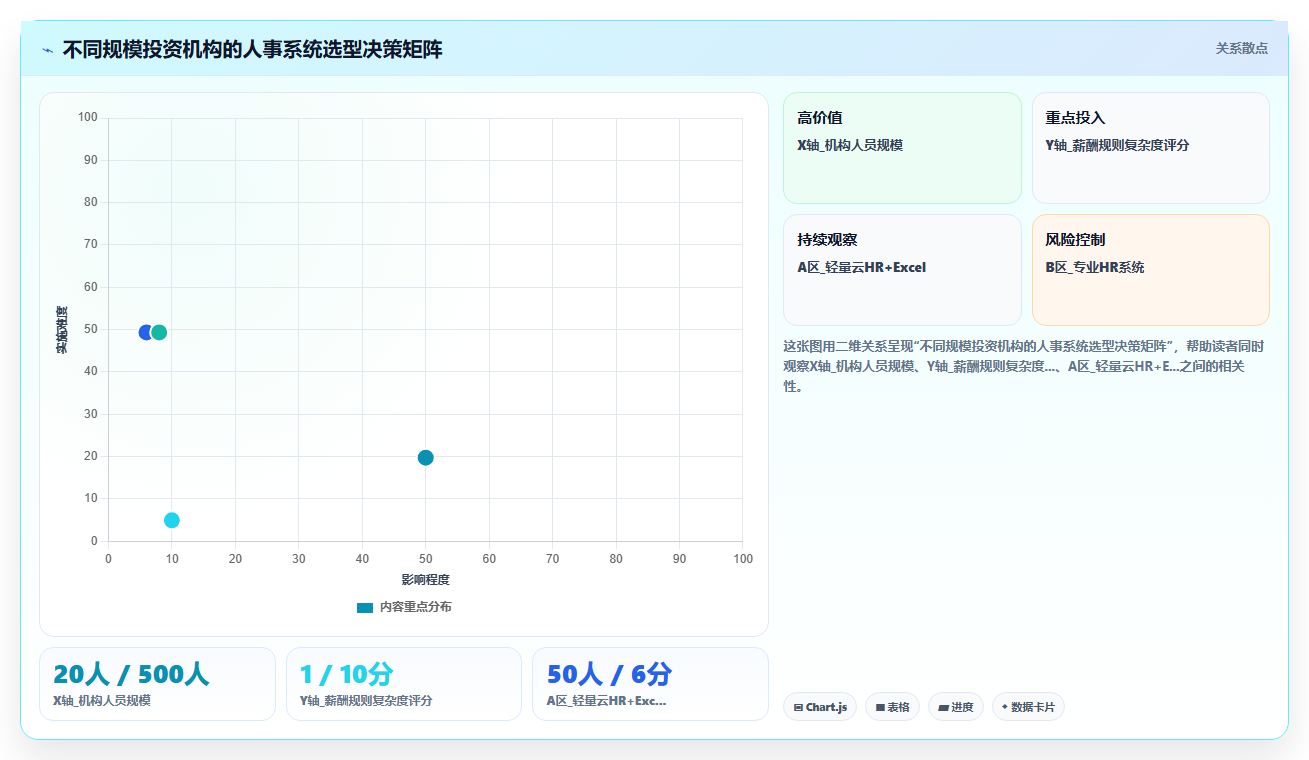Select the 1 / 10分 stat card
The image size is (1309, 760).
coord(404,684)
